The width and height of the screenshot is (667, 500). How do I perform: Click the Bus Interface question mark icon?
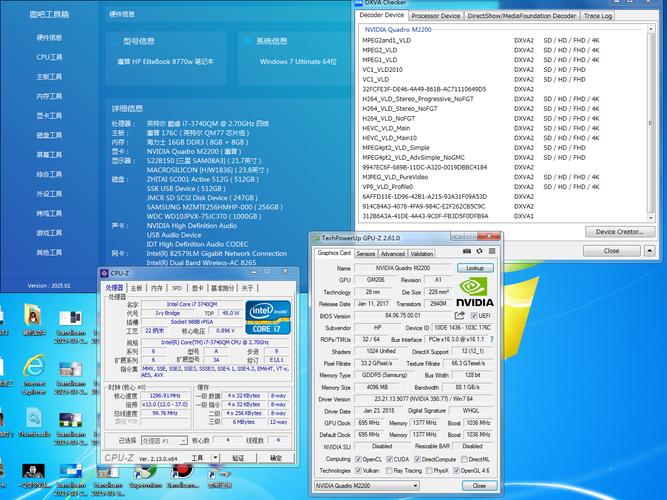(x=492, y=340)
